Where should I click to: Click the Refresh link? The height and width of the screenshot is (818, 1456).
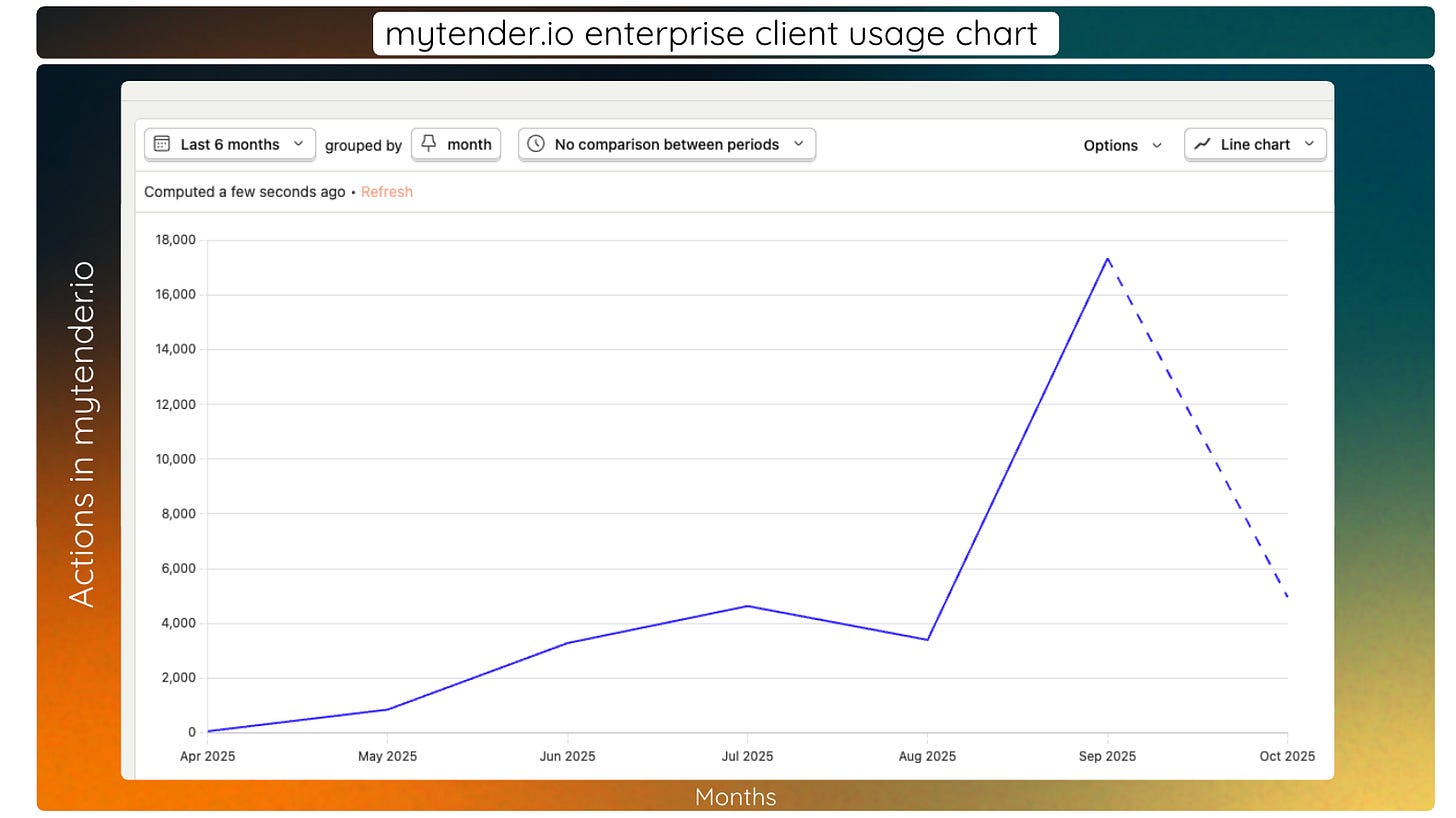point(387,192)
